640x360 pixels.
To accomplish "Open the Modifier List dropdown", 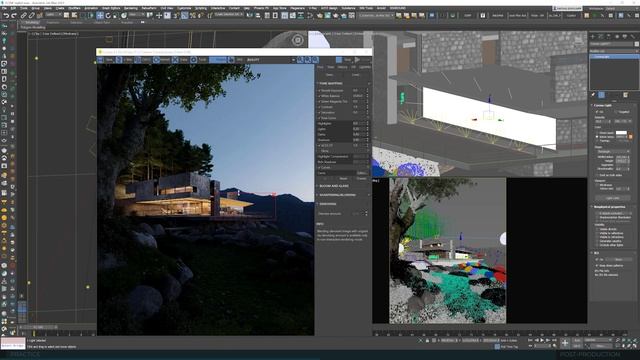I will pyautogui.click(x=614, y=51).
